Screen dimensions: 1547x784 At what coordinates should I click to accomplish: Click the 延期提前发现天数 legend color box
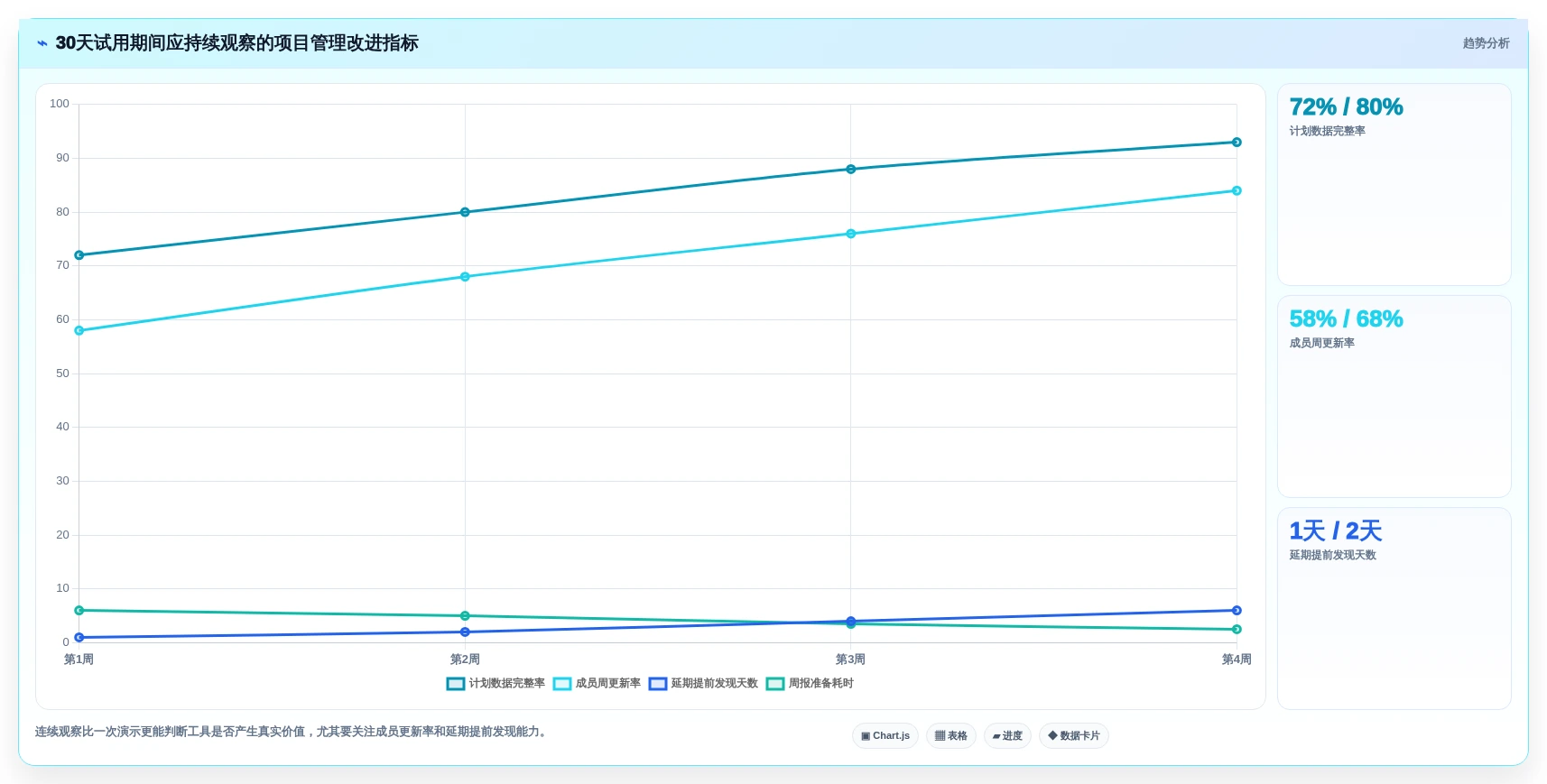(x=658, y=684)
